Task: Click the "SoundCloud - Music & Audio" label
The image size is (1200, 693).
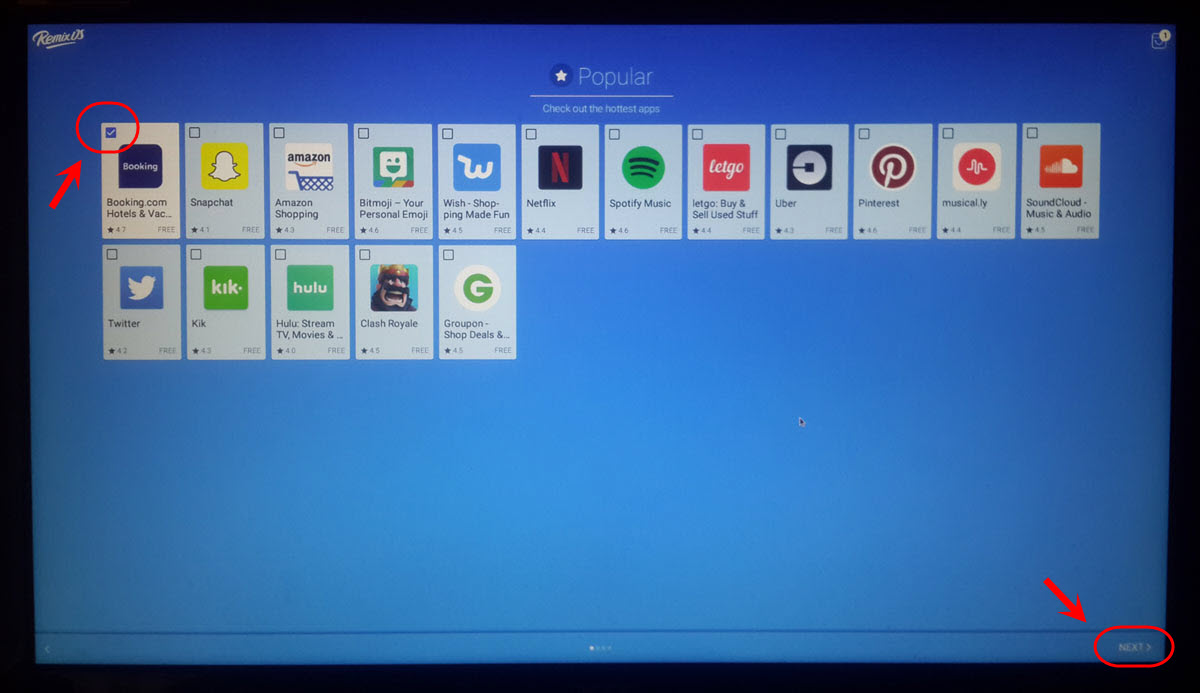Action: point(1059,208)
